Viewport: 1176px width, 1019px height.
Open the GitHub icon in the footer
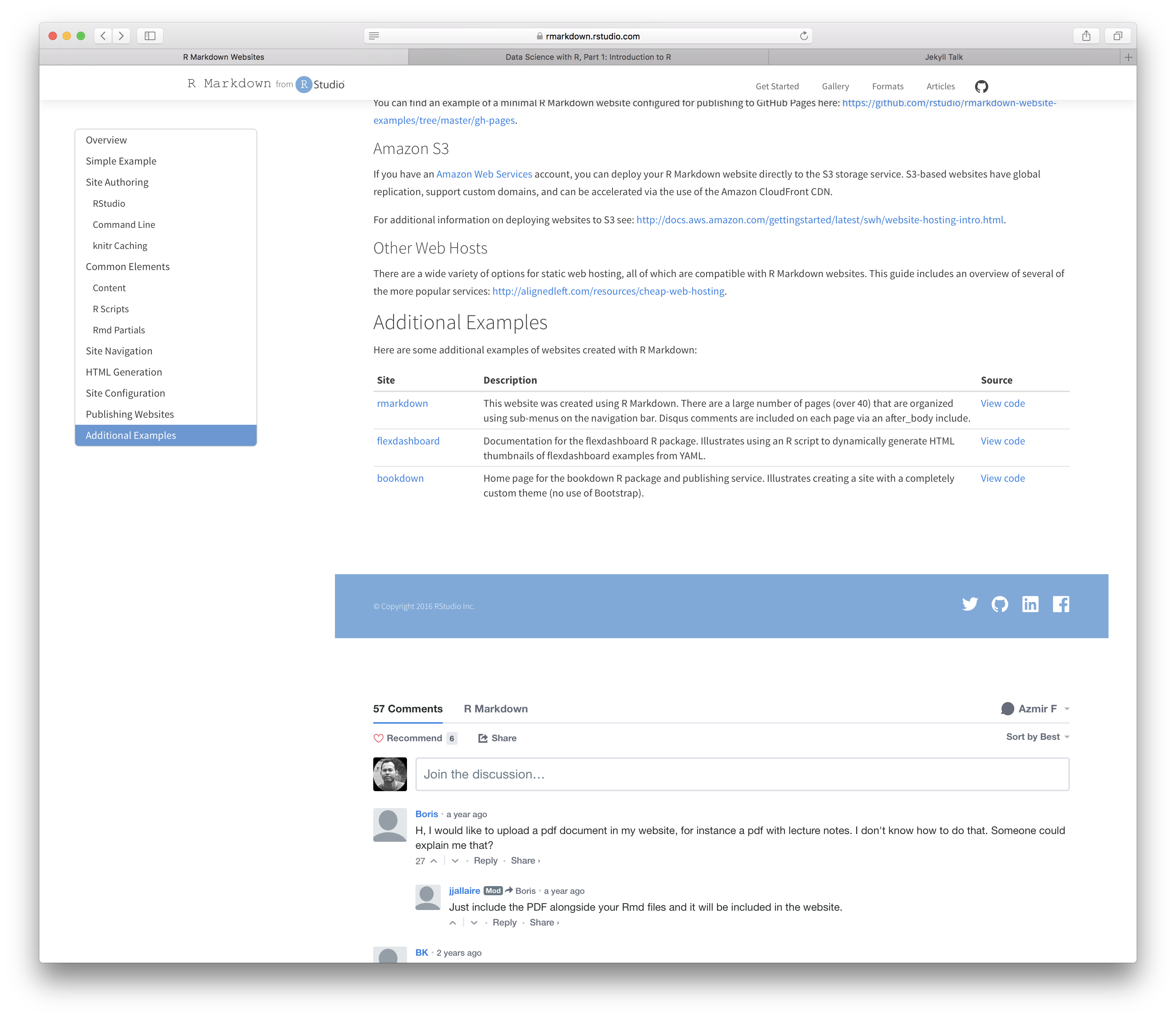(x=999, y=604)
